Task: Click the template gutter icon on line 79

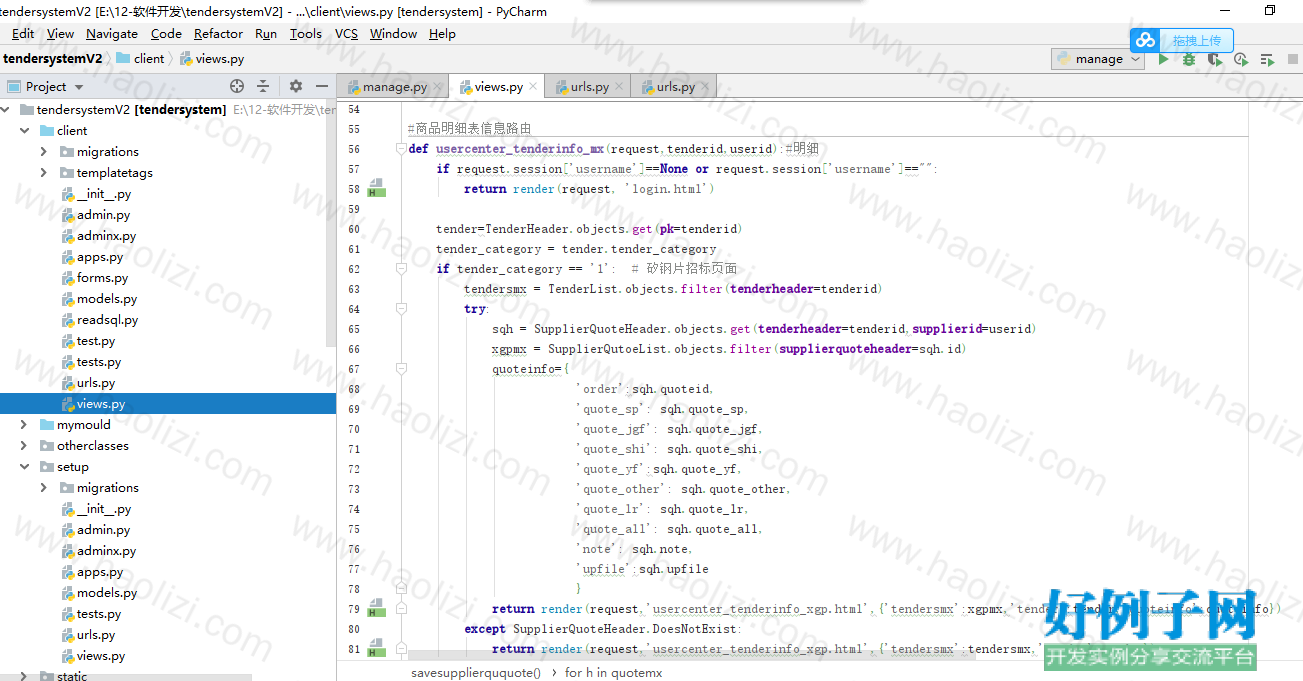Action: click(x=376, y=608)
